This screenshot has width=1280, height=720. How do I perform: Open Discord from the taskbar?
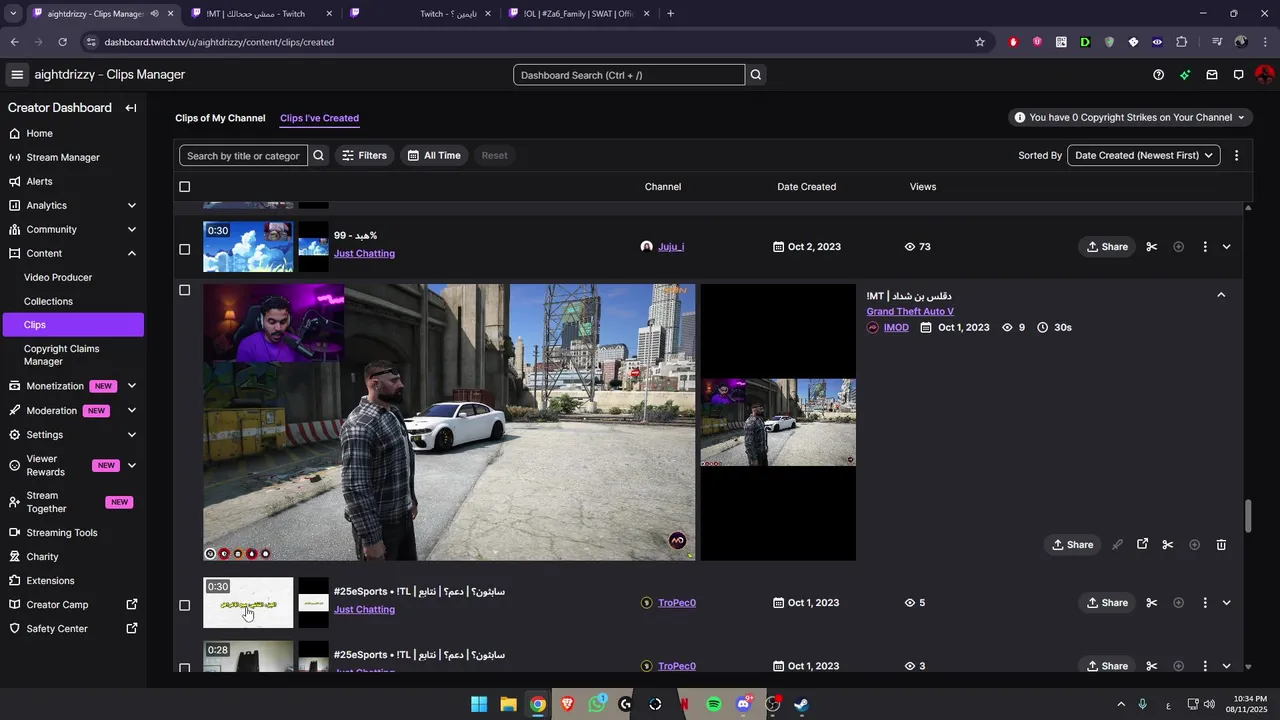click(x=743, y=704)
